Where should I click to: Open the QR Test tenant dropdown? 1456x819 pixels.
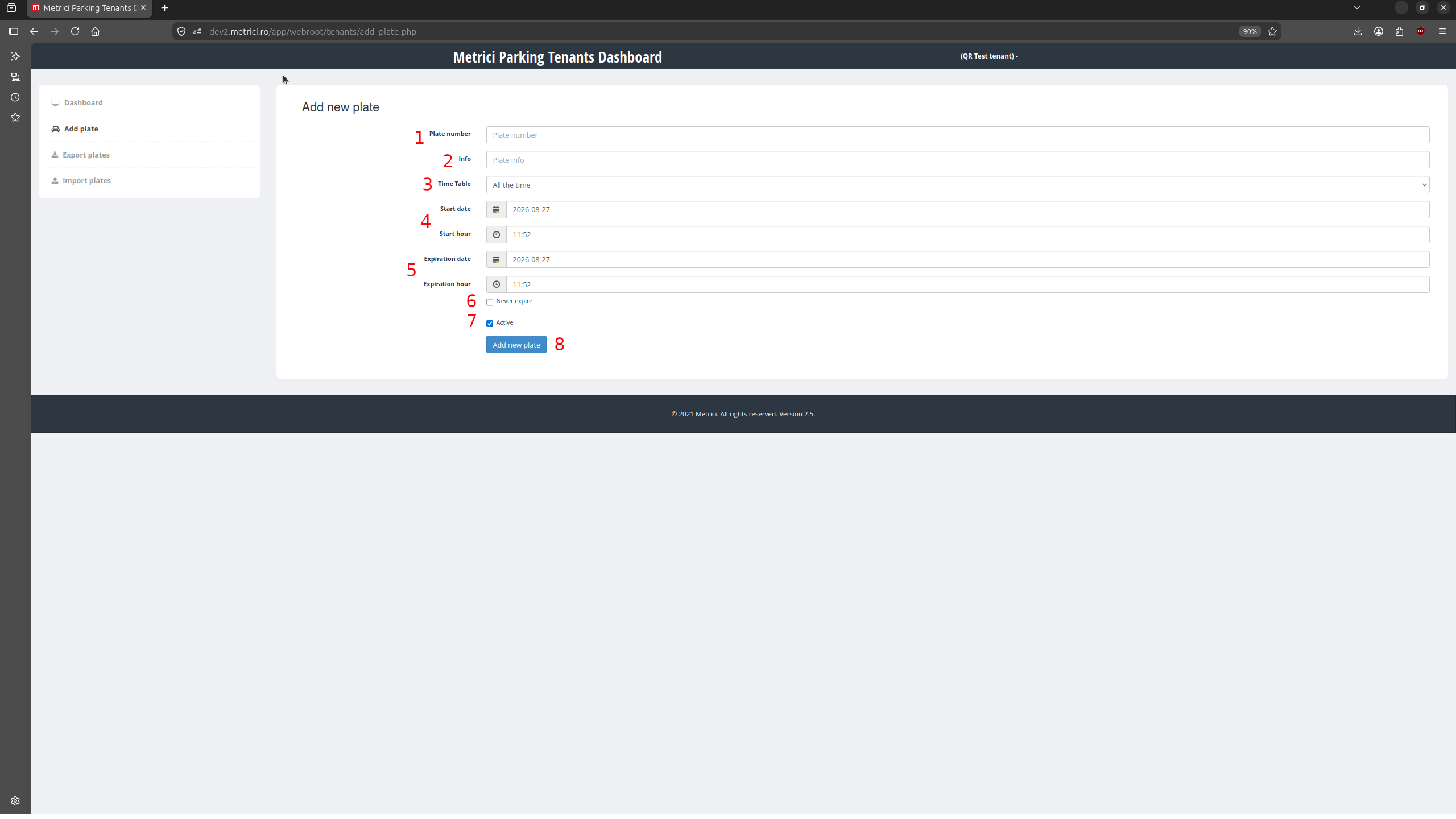(989, 56)
